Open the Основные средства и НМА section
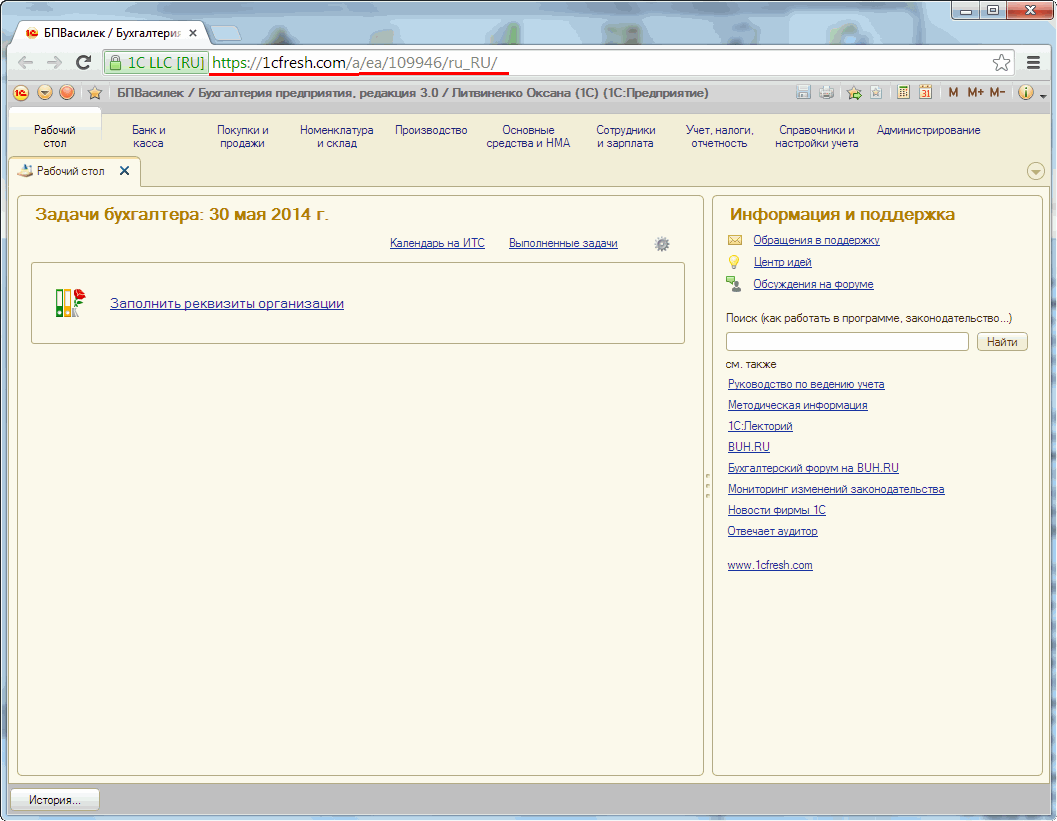The width and height of the screenshot is (1057, 821). click(528, 136)
